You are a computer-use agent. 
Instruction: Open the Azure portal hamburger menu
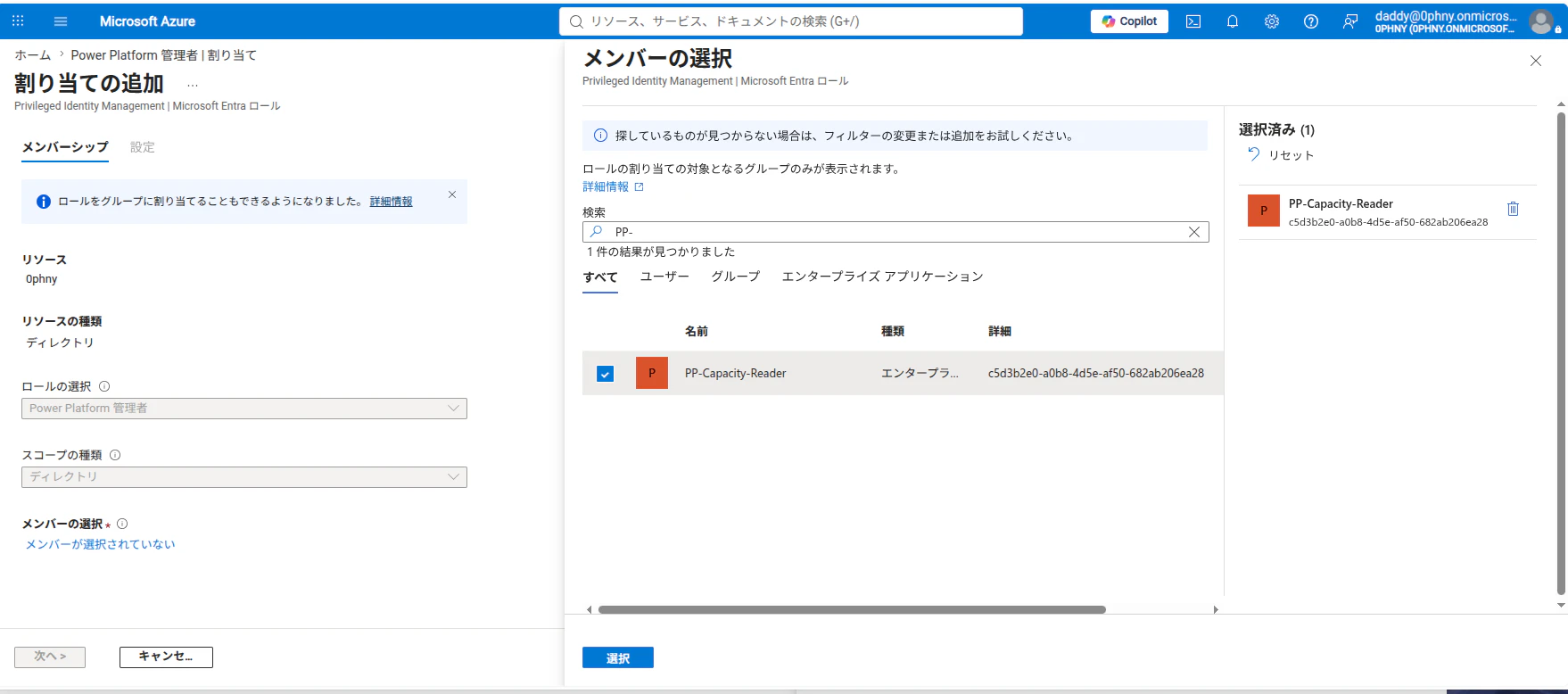(x=61, y=21)
